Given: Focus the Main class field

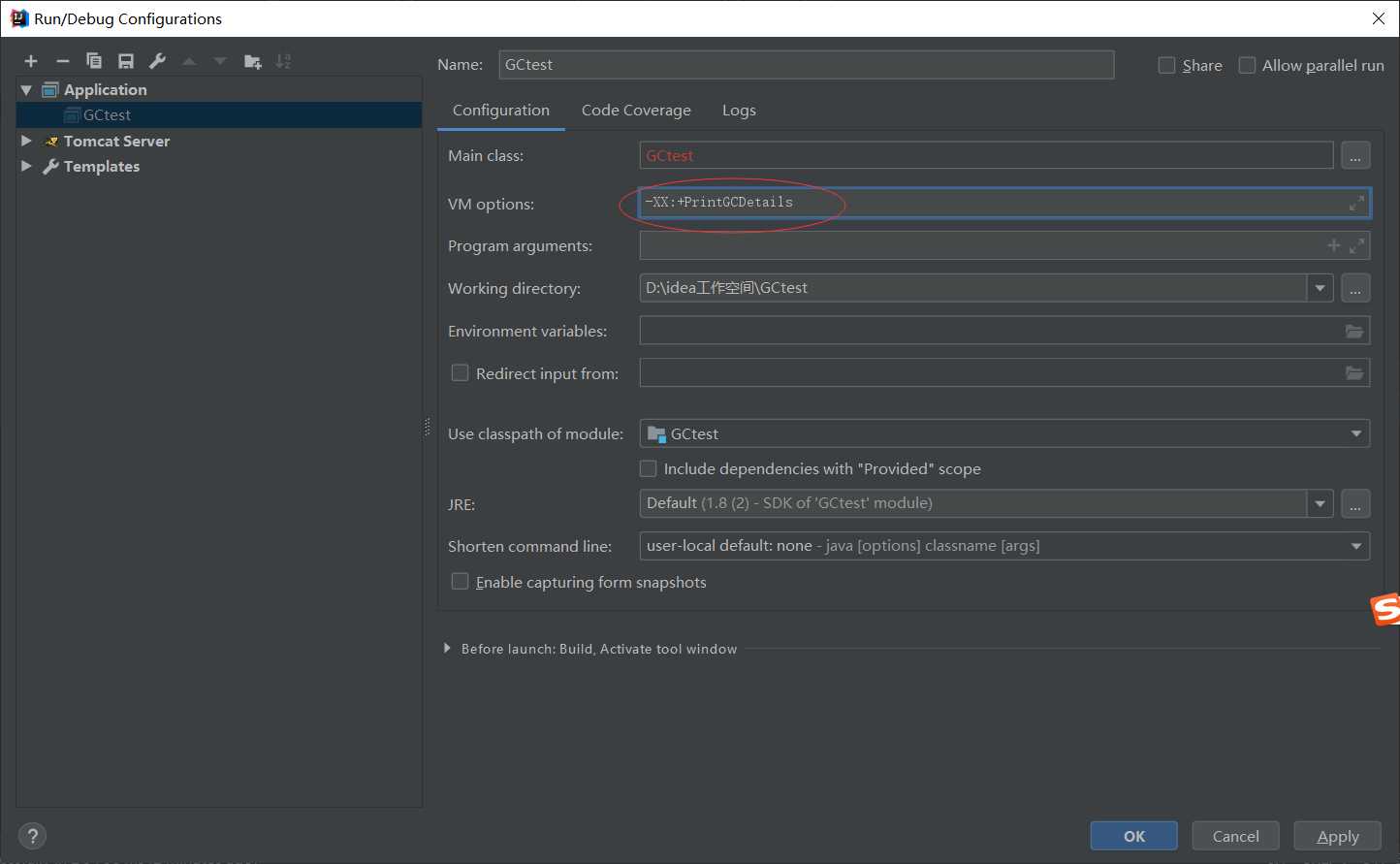Looking at the screenshot, I should 987,155.
